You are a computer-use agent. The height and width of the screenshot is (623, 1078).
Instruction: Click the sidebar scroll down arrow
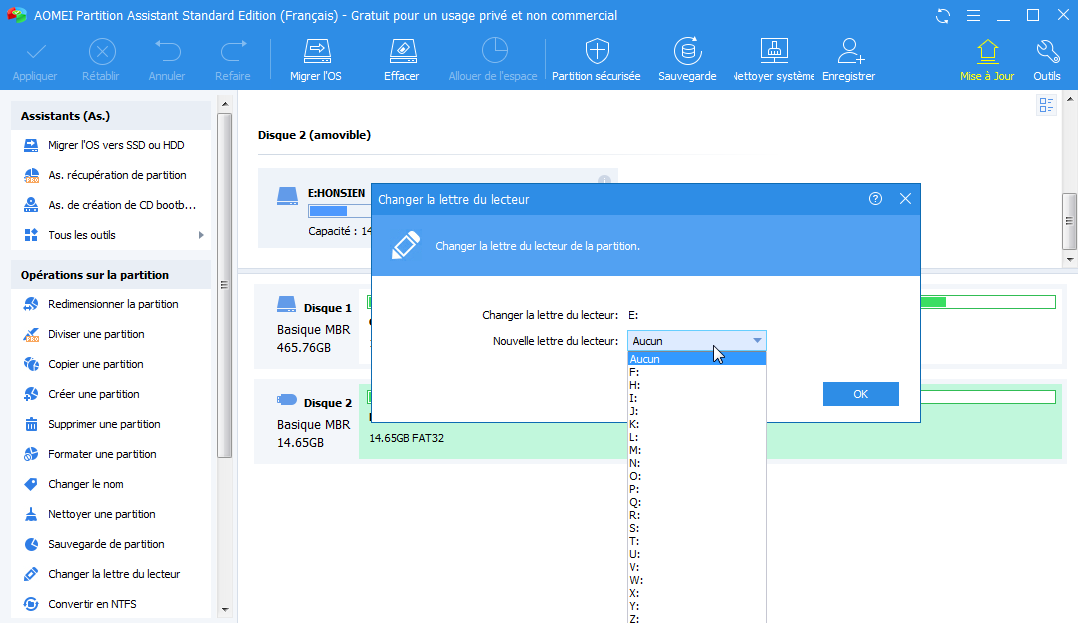click(225, 609)
